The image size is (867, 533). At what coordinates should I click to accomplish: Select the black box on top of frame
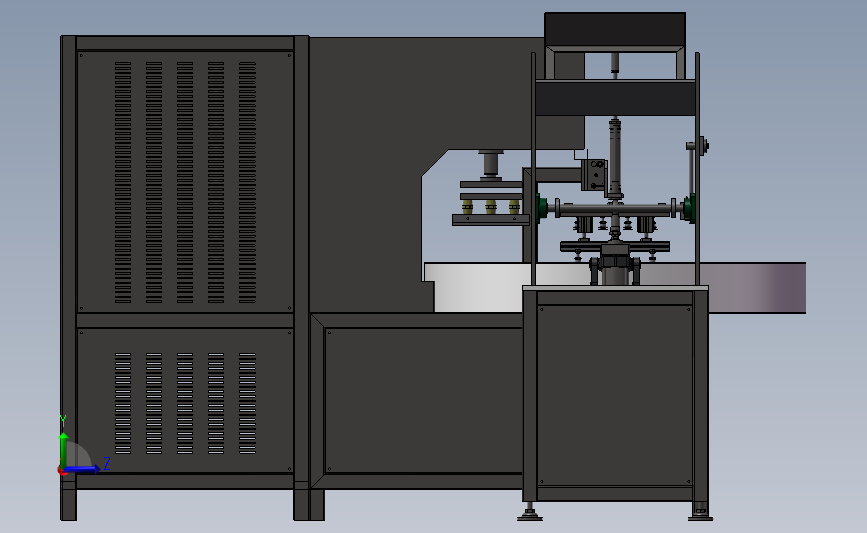(x=615, y=30)
